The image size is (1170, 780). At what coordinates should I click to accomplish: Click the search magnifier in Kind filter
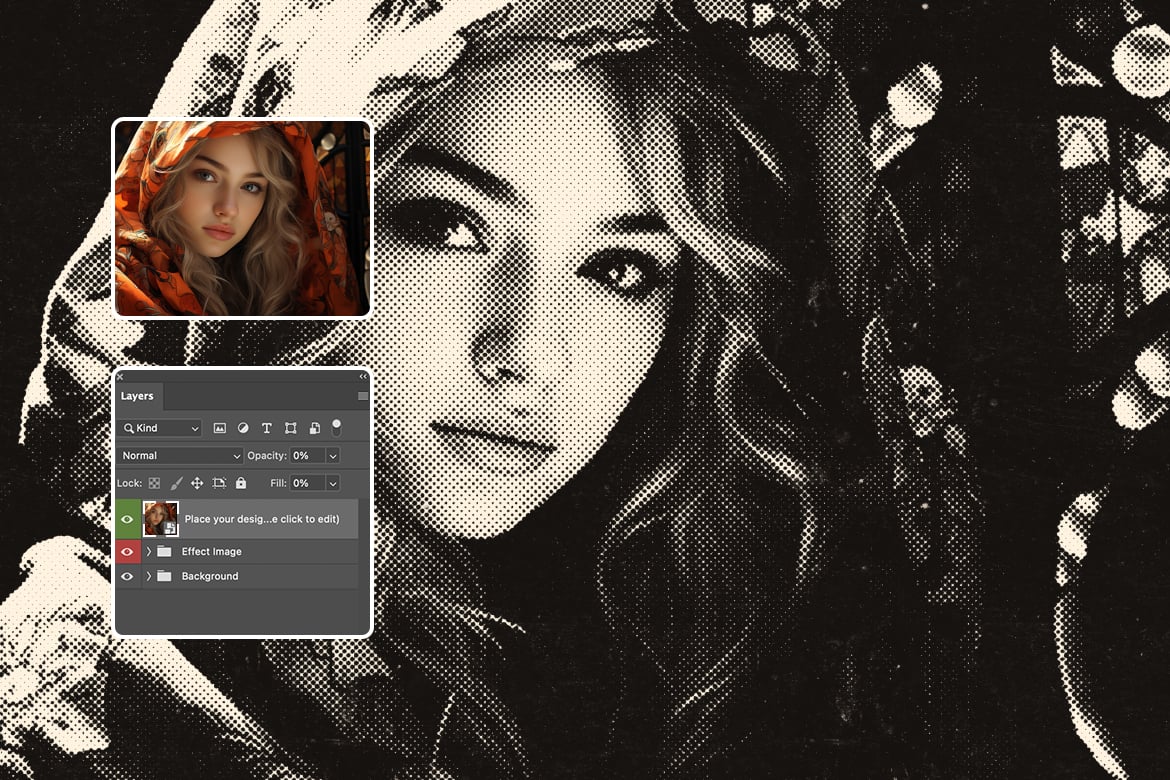click(x=129, y=428)
